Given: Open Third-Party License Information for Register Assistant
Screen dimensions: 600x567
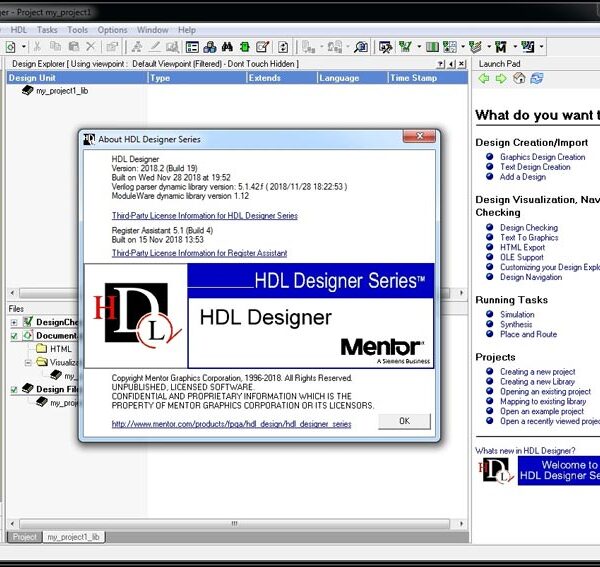Looking at the screenshot, I should pyautogui.click(x=199, y=253).
